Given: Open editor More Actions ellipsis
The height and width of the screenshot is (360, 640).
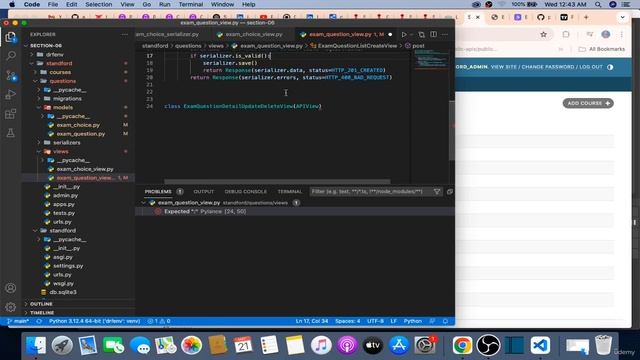Looking at the screenshot, I should coord(445,35).
